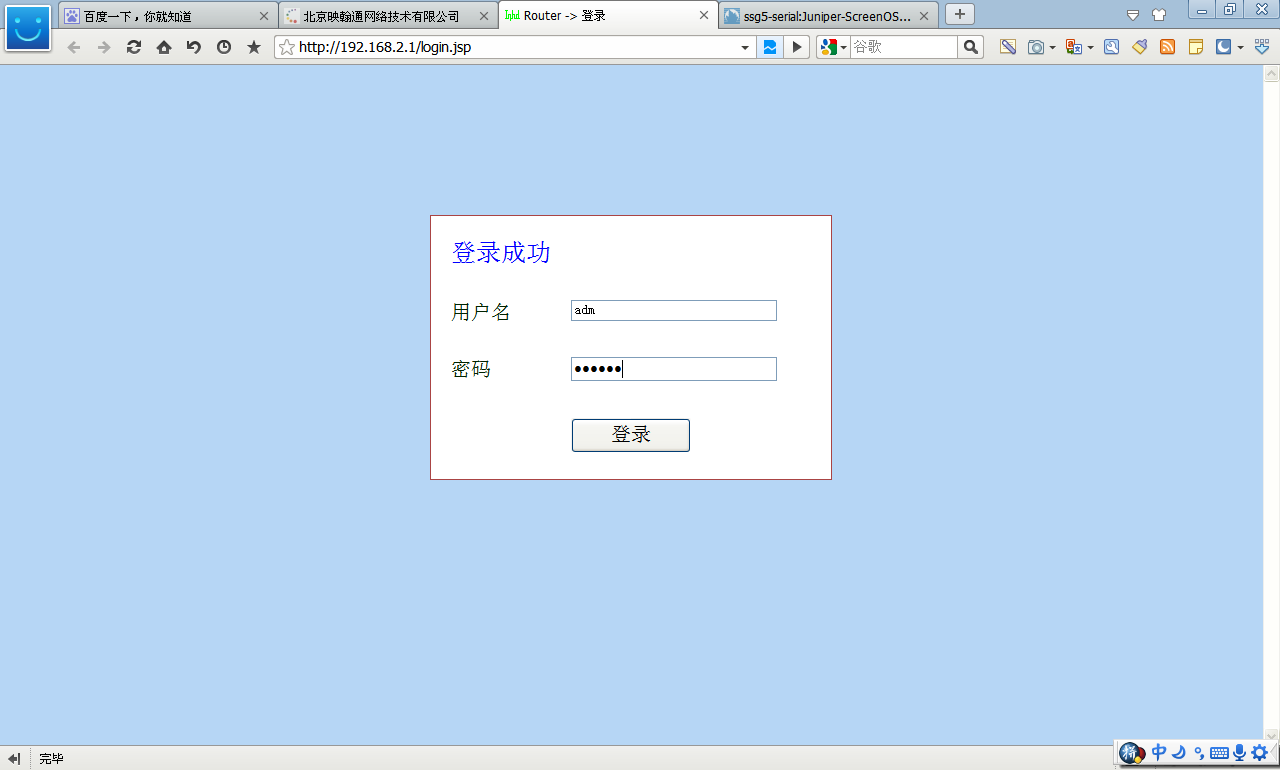
Task: Click the browser reload icon
Action: tap(134, 47)
